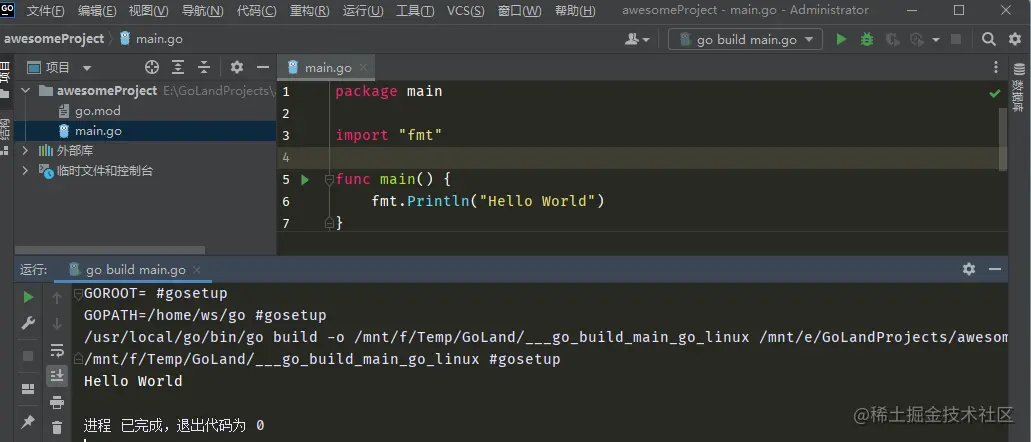Click the locate opened file target icon

[152, 67]
